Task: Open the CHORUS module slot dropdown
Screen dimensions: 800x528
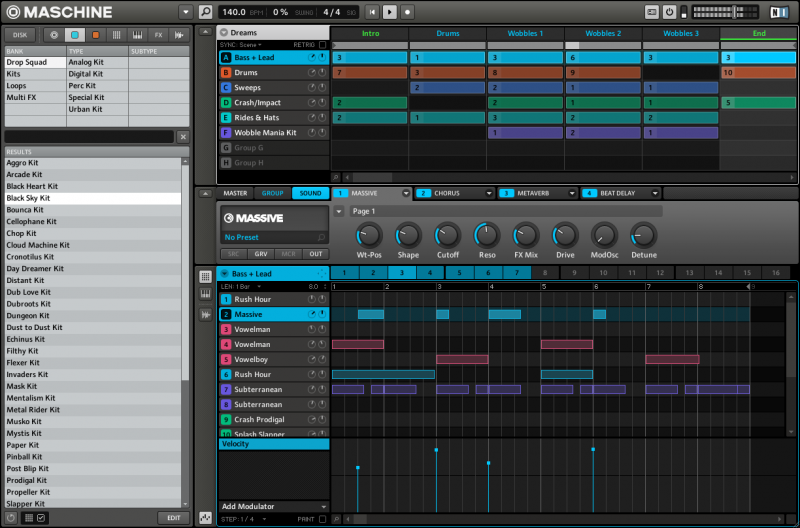Action: click(x=489, y=193)
